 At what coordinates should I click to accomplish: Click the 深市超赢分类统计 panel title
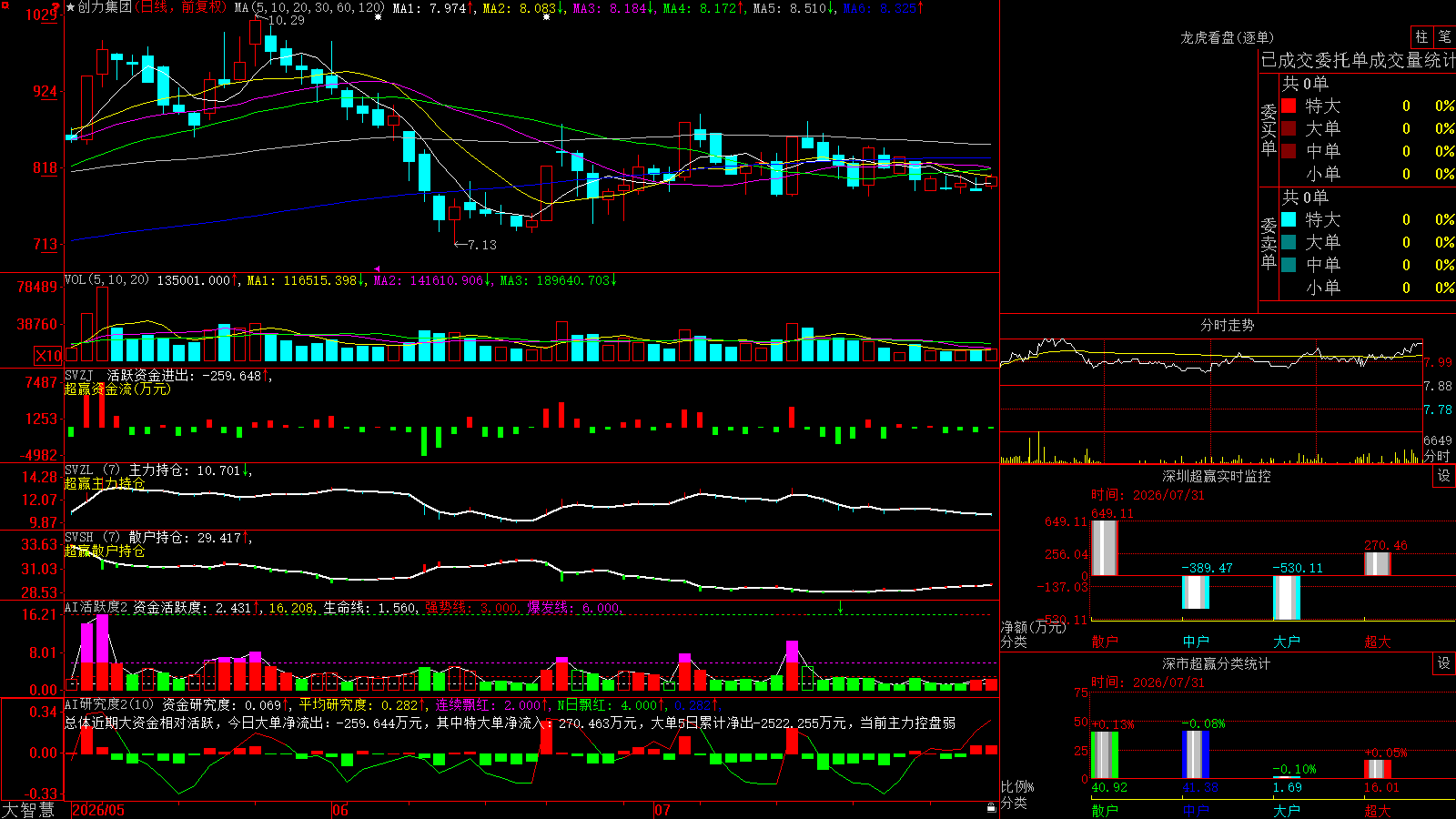click(1217, 663)
